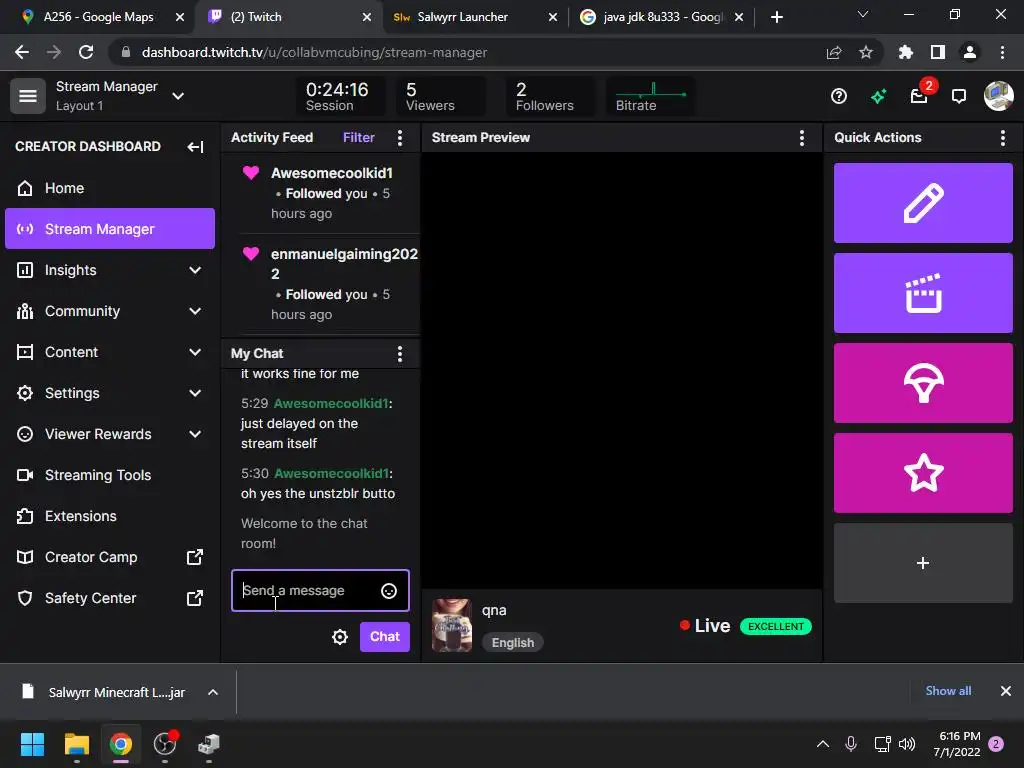Screen dimensions: 1024x768
Task: Click the star quick action tile
Action: click(x=923, y=473)
